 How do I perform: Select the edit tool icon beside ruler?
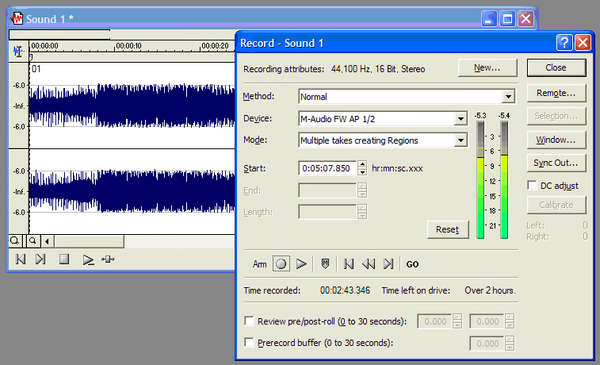coord(18,51)
